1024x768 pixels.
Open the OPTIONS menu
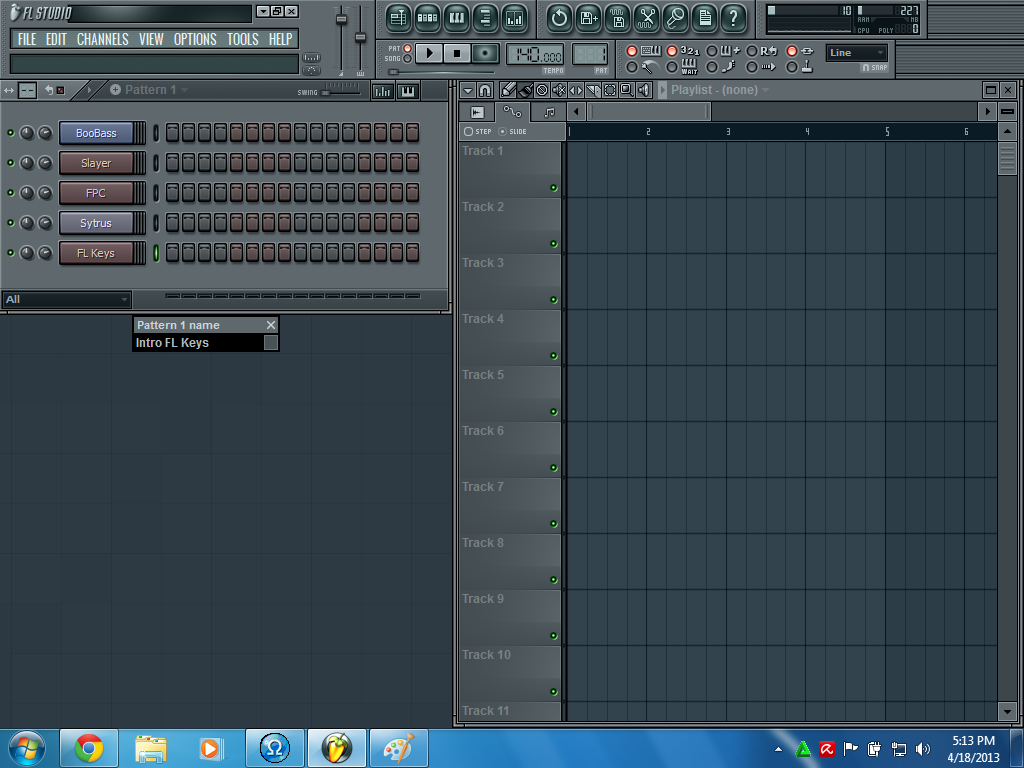[x=195, y=39]
